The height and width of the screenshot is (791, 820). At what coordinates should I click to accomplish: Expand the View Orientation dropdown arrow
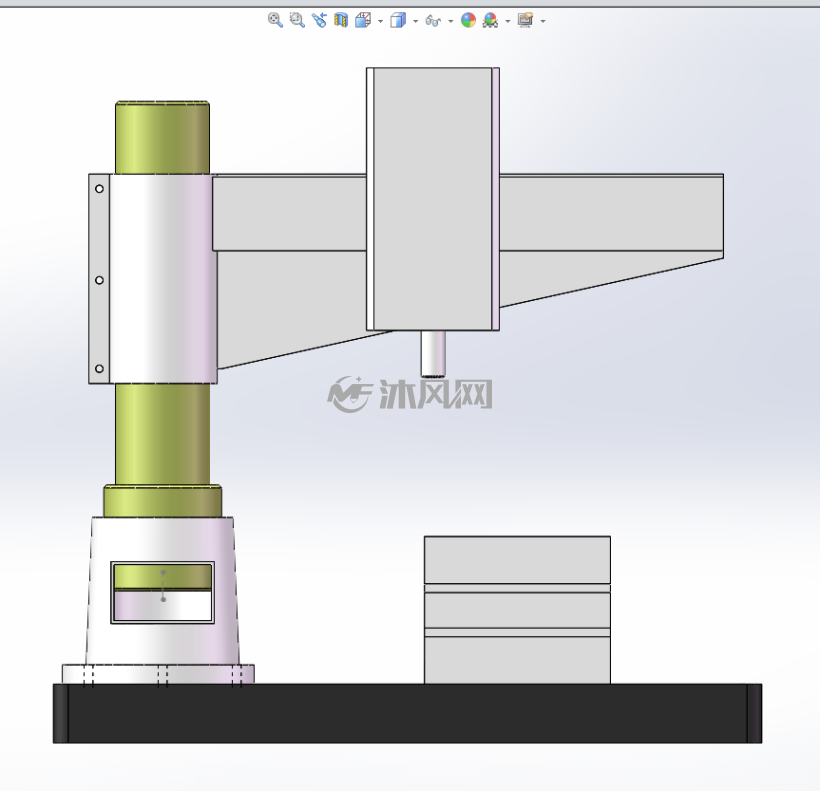(380, 21)
